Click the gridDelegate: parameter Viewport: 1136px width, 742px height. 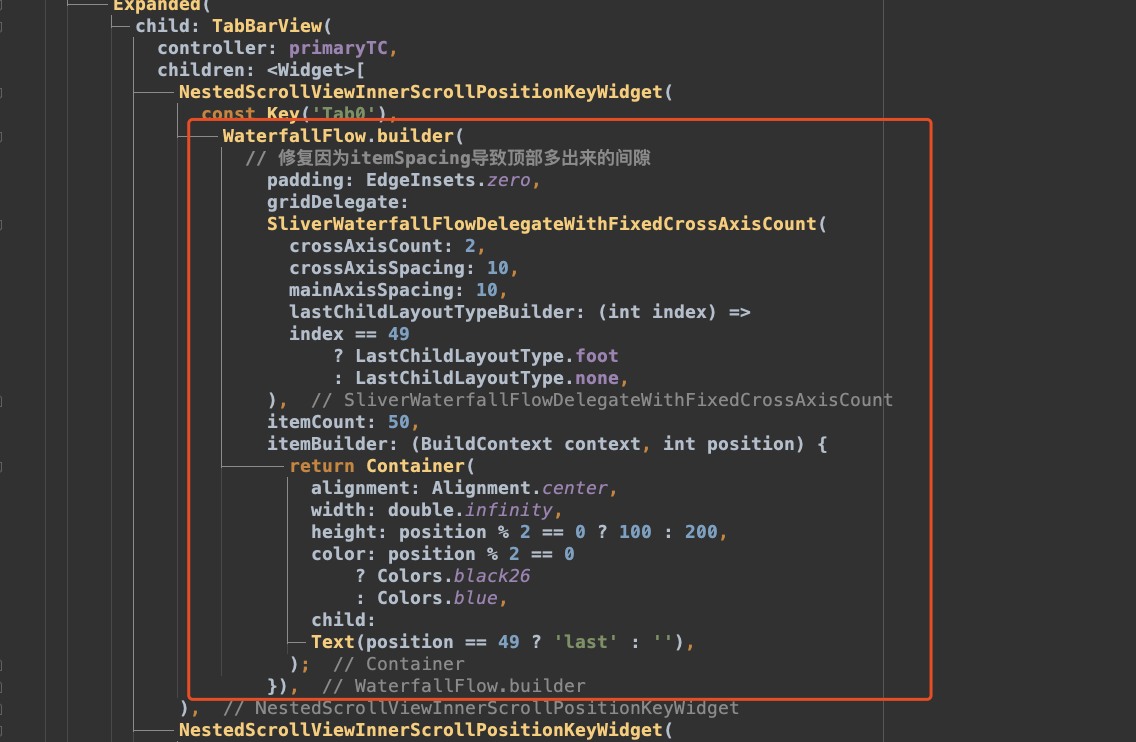tap(338, 202)
